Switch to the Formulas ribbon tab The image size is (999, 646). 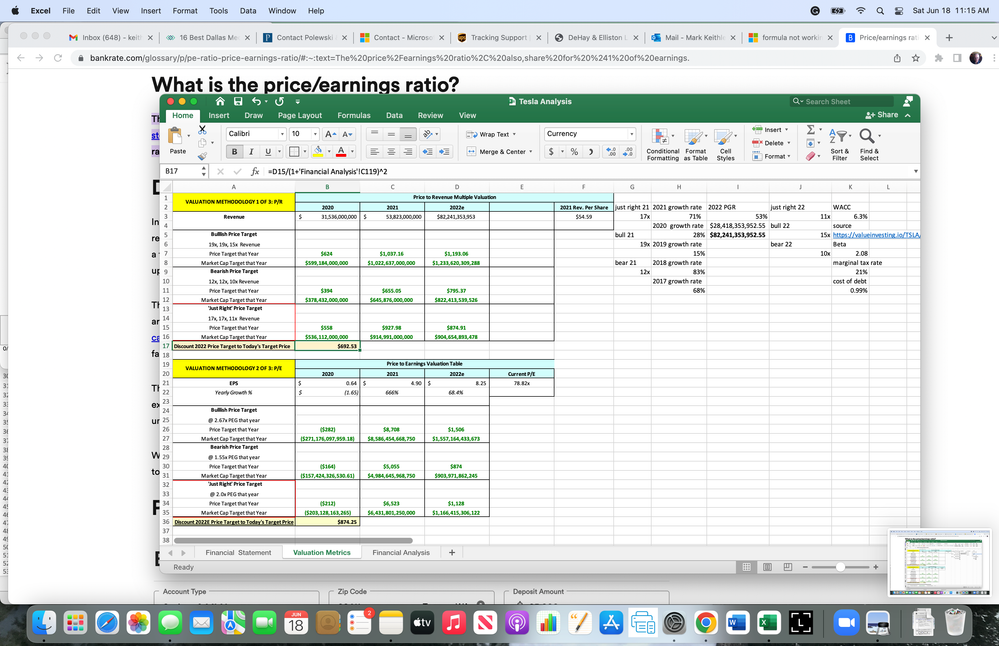click(354, 115)
